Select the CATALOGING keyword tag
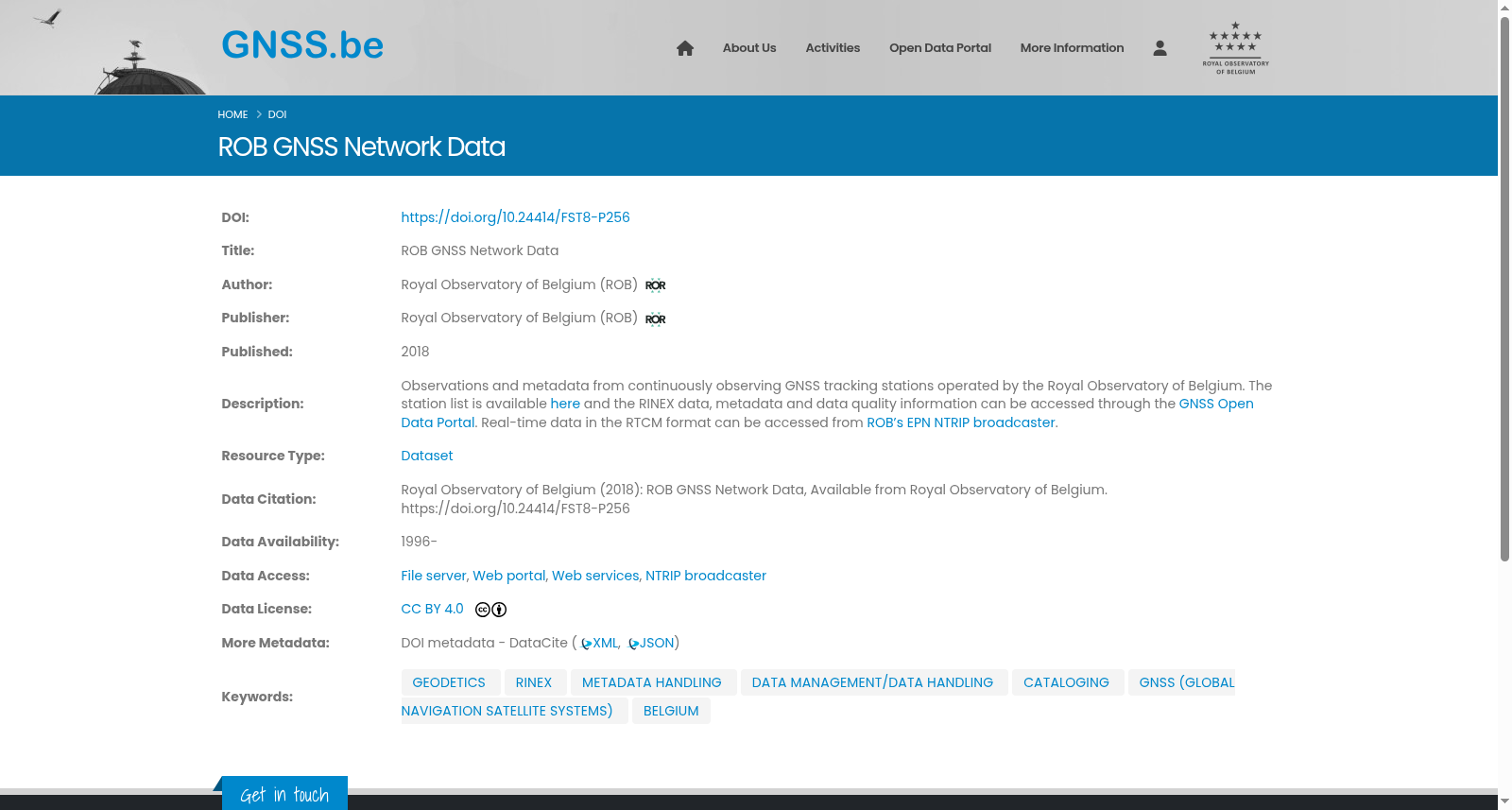 pyautogui.click(x=1066, y=682)
